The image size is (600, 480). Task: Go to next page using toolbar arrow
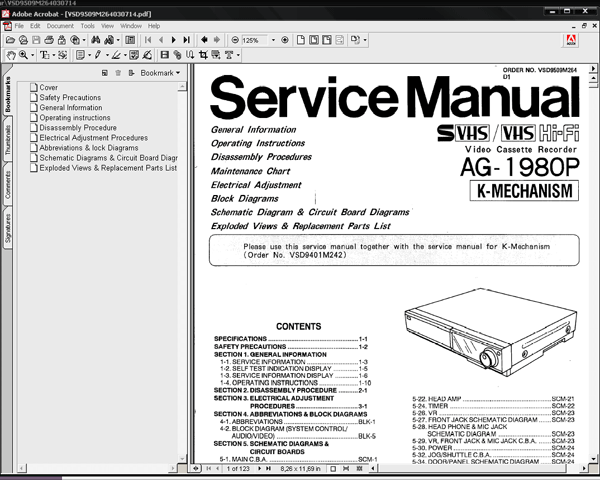(173, 40)
